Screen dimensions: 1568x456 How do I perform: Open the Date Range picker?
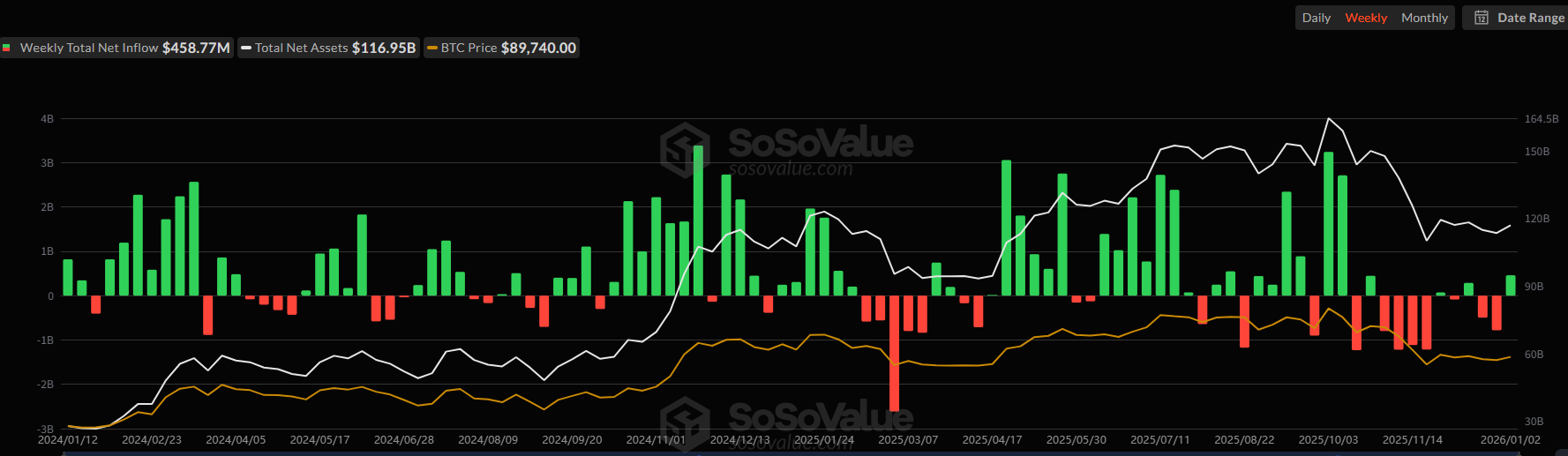1530,18
